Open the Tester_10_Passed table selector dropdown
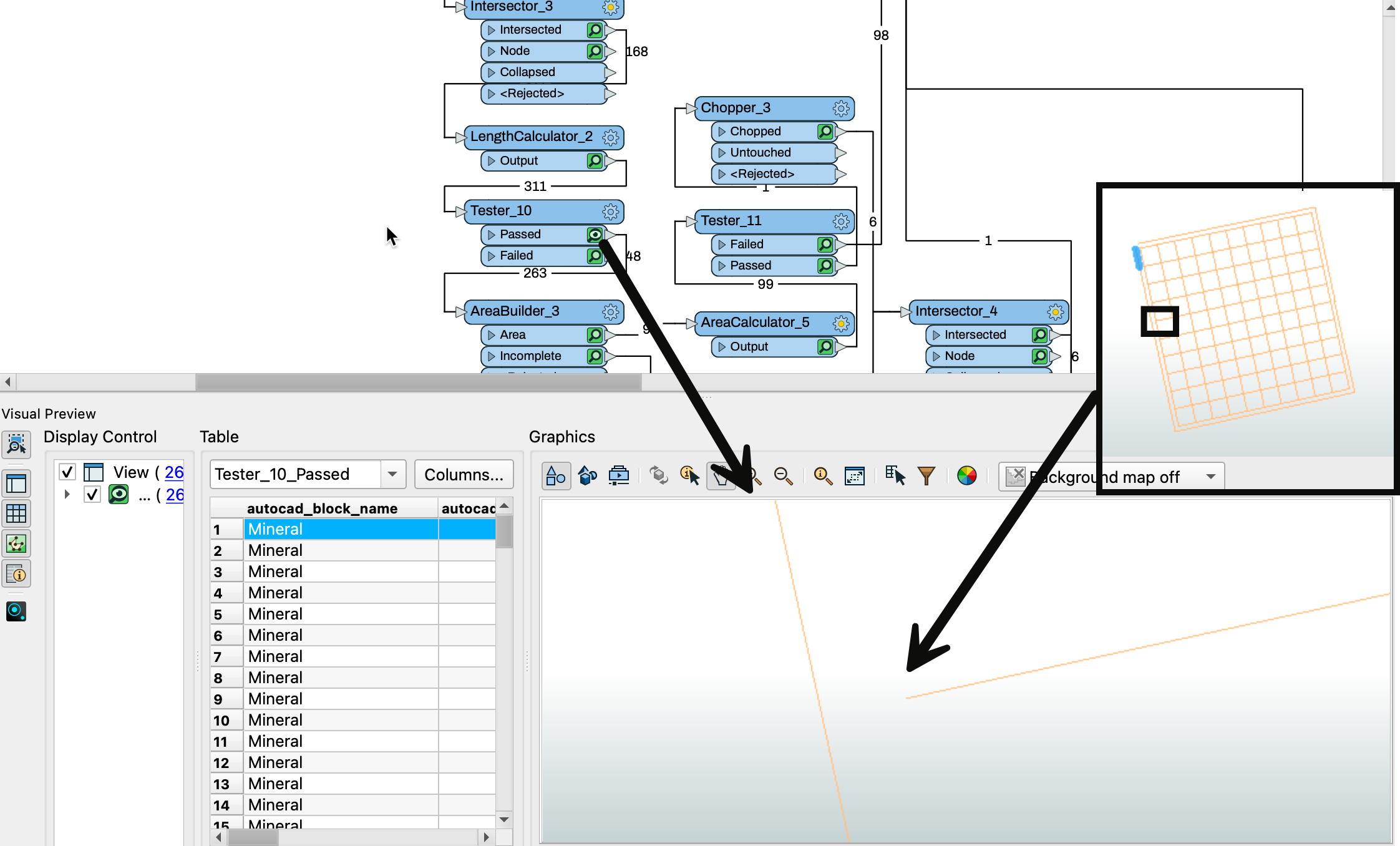The width and height of the screenshot is (1400, 846). pyautogui.click(x=392, y=474)
